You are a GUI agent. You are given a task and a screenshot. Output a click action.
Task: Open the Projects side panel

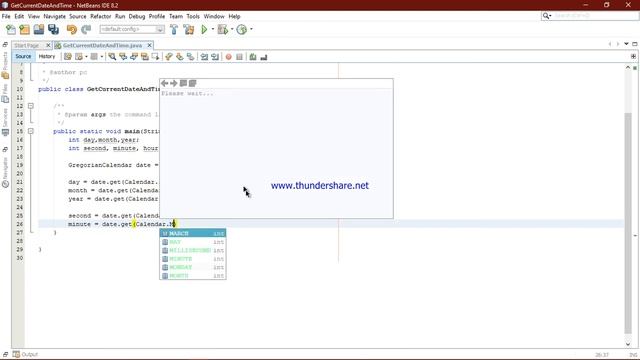click(5, 65)
